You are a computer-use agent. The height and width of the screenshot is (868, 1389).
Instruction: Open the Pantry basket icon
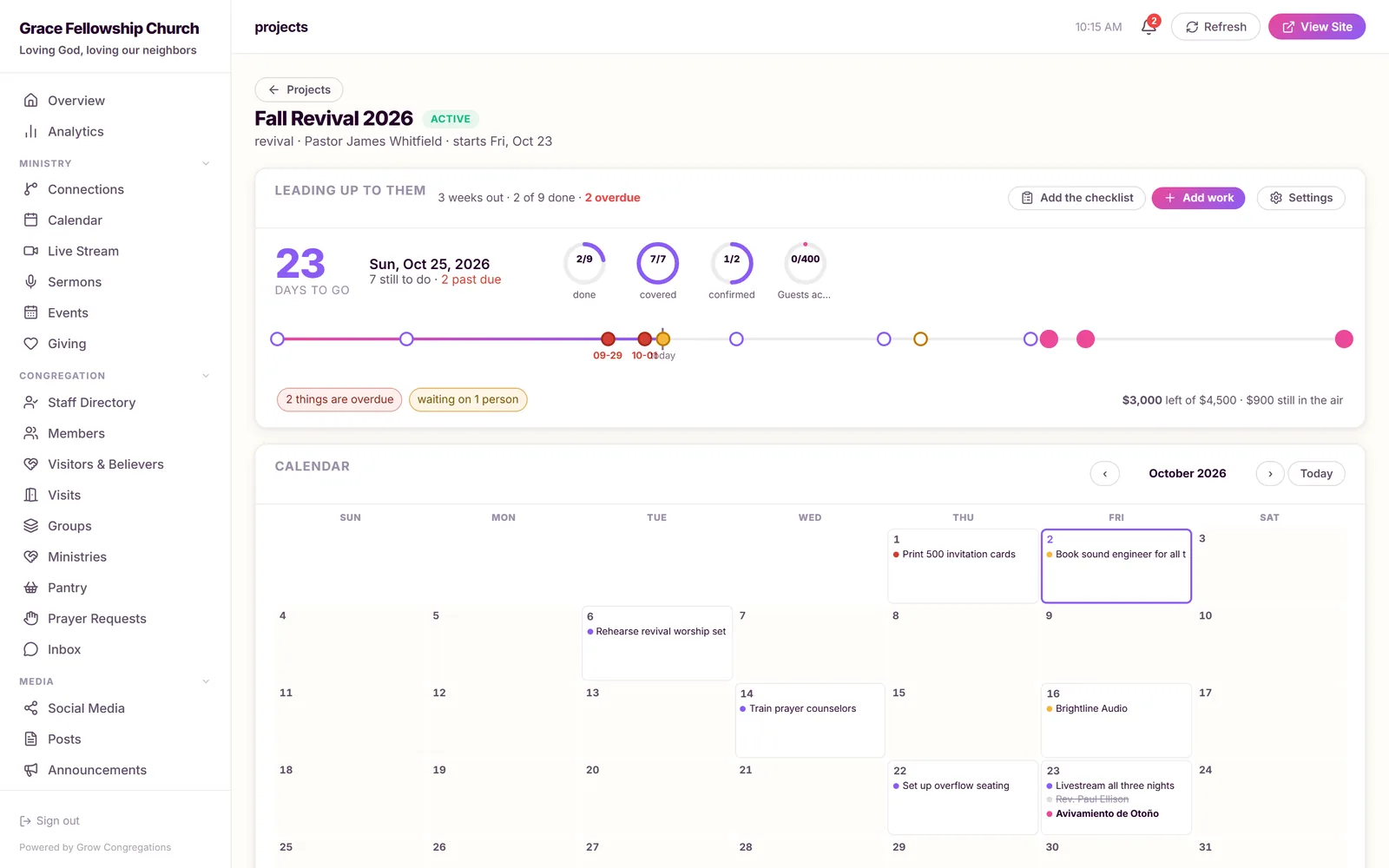click(x=31, y=588)
